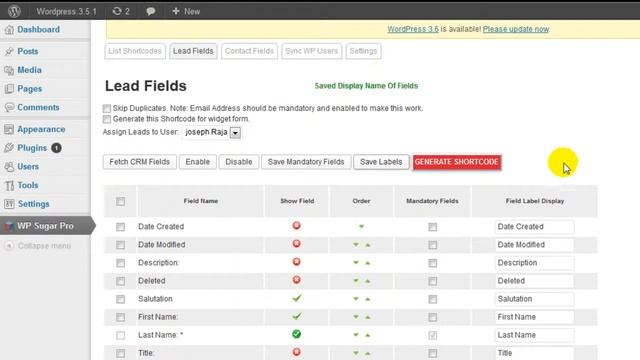
Task: Edit the Salutation label field
Action: click(534, 299)
